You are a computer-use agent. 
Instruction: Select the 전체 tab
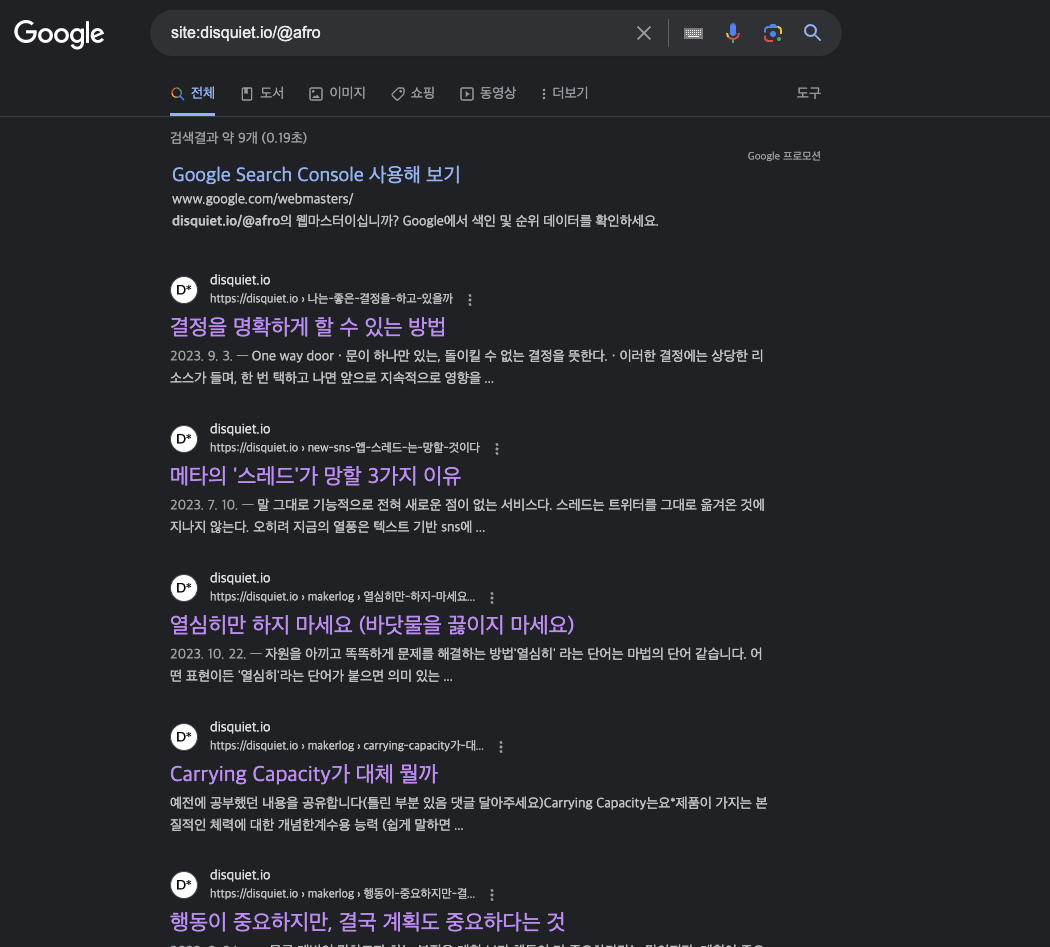tap(193, 93)
